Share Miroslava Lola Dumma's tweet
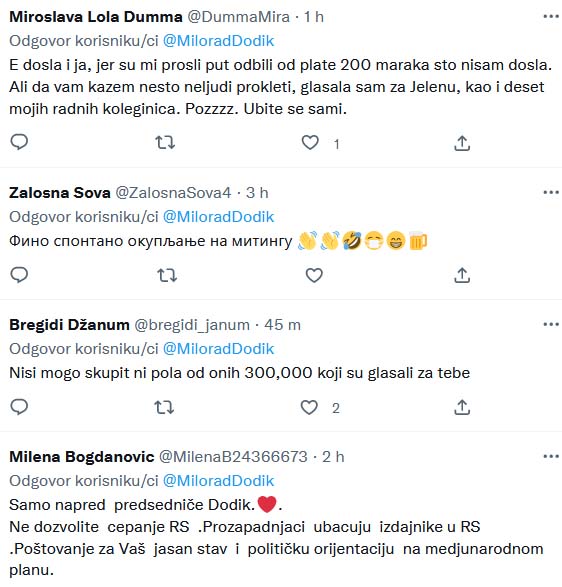This screenshot has width=562, height=587. (462, 143)
